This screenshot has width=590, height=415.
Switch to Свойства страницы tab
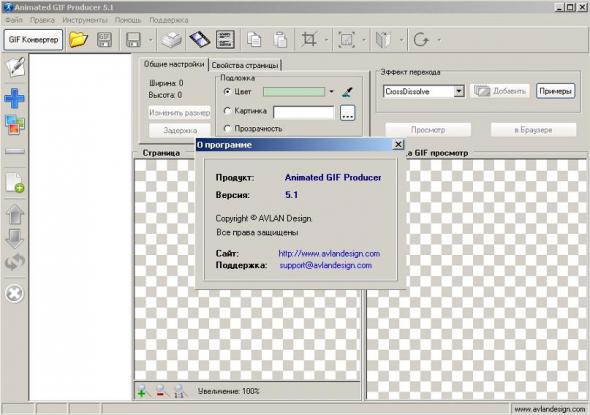point(245,65)
